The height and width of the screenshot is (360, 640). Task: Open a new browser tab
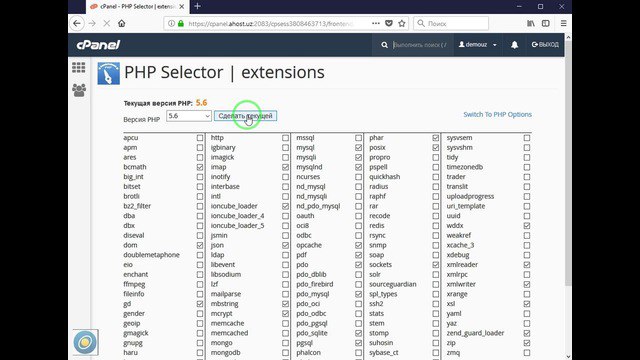pyautogui.click(x=198, y=7)
